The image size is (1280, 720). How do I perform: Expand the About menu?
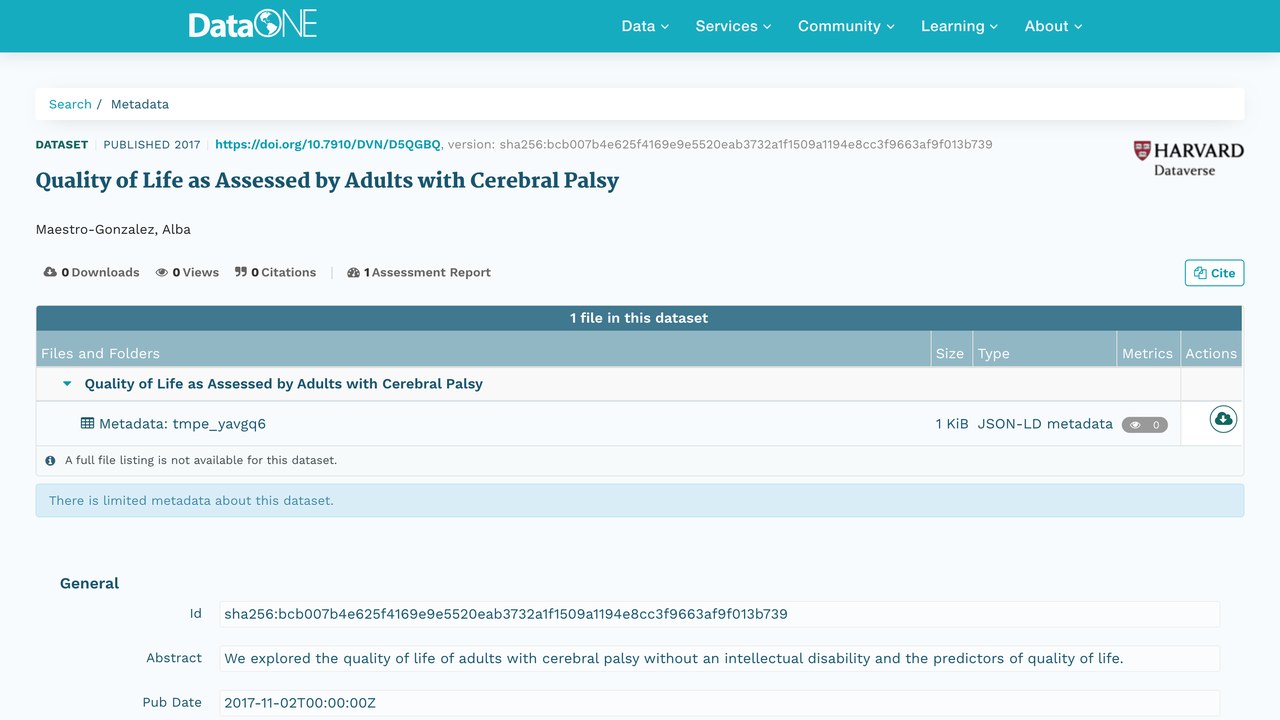point(1053,26)
